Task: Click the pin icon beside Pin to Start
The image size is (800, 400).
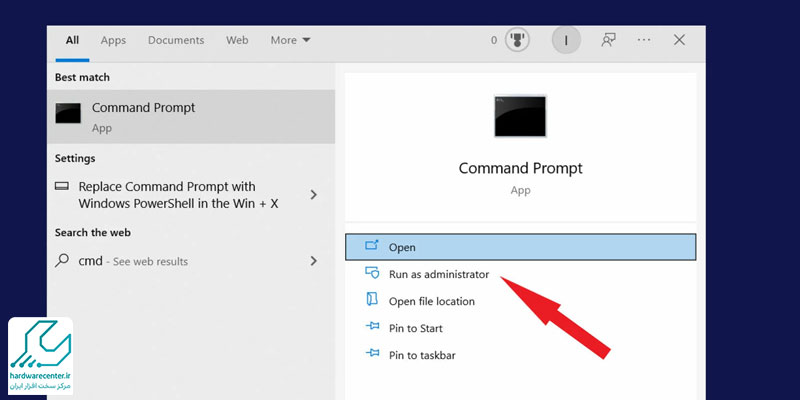Action: point(372,326)
